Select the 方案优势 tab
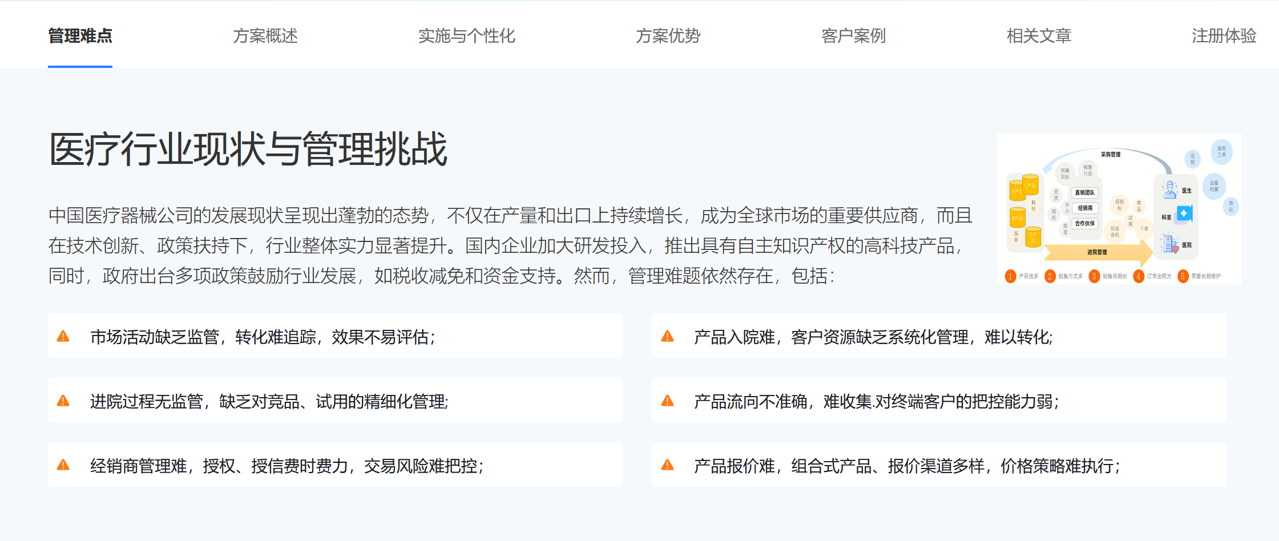 (x=668, y=36)
